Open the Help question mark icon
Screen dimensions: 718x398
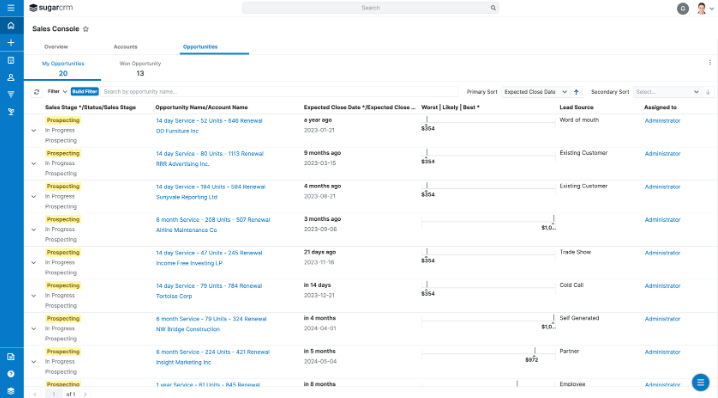tap(11, 374)
